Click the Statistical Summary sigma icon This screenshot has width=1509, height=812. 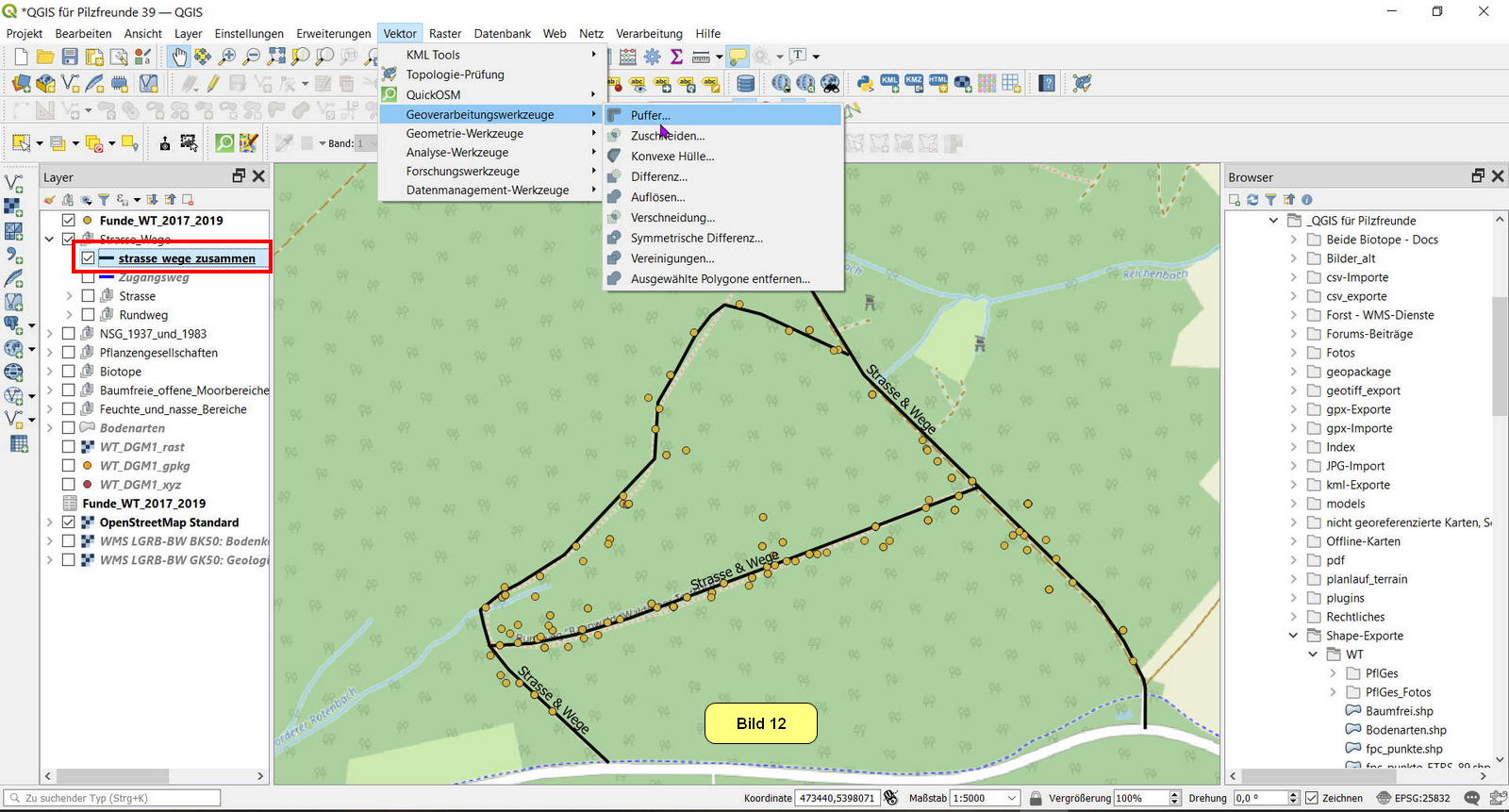pyautogui.click(x=676, y=57)
